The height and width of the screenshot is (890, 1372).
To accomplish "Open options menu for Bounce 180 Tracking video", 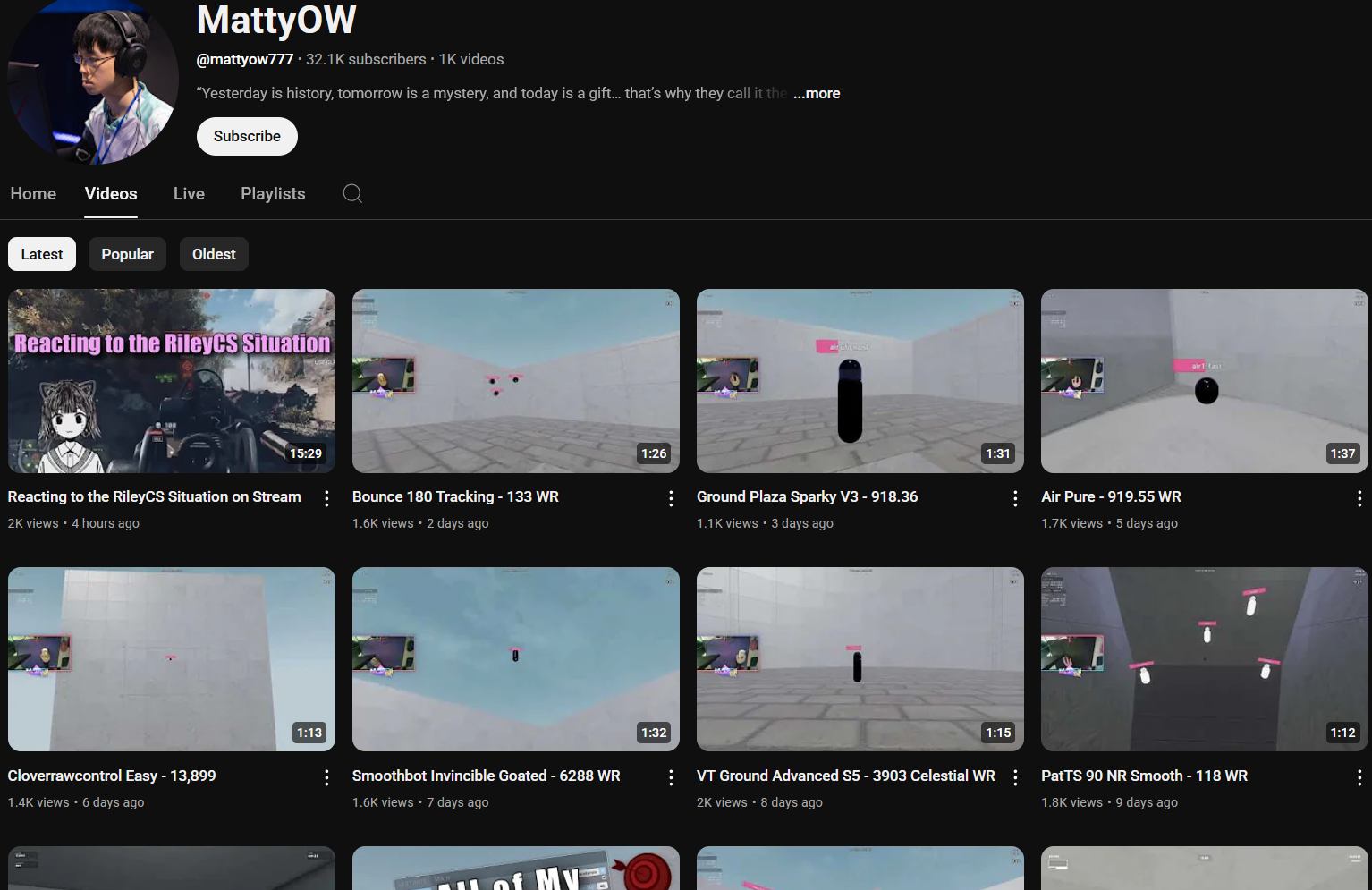I will [x=671, y=498].
